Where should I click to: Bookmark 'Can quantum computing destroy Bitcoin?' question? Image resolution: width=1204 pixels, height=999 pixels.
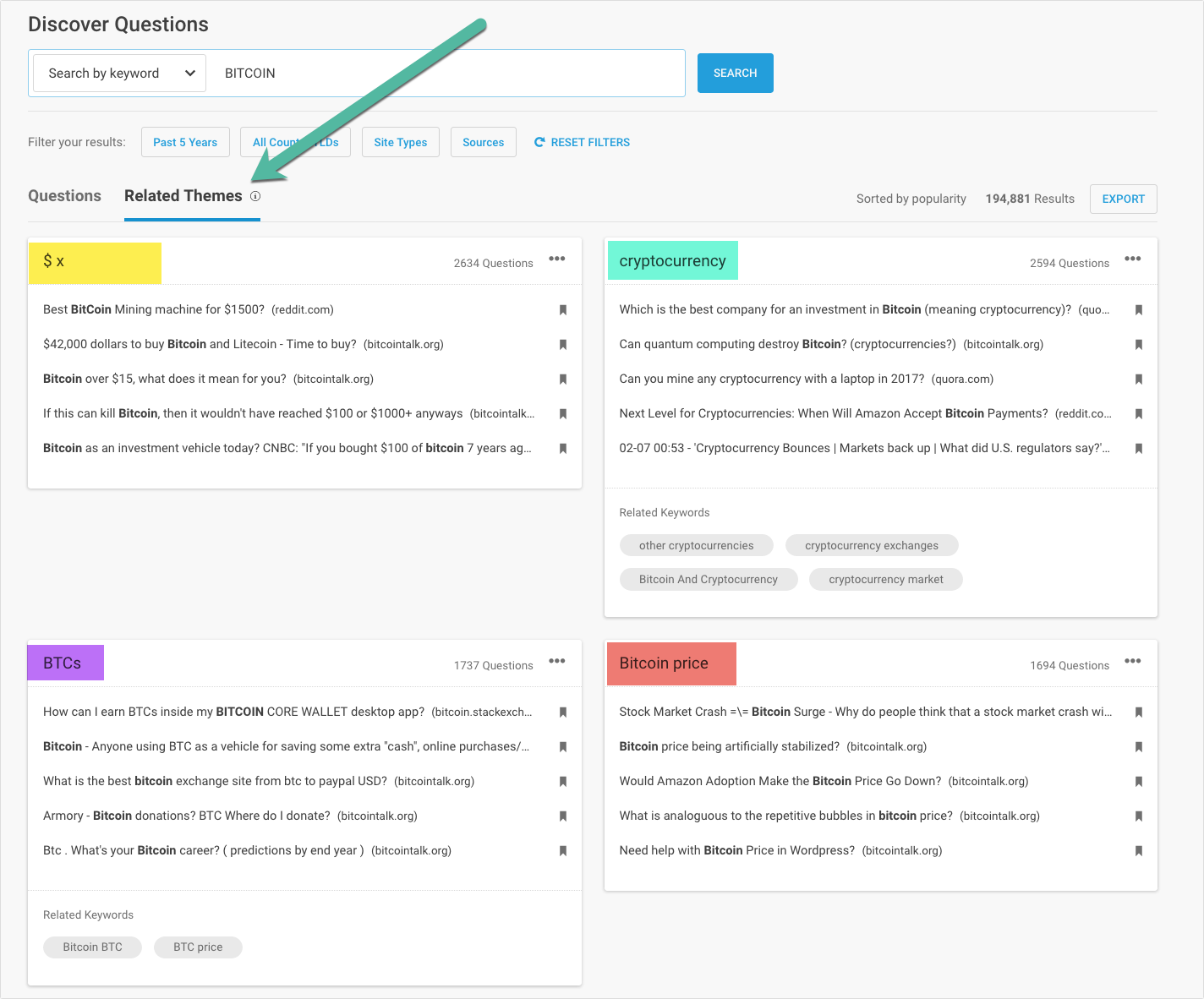tap(1139, 345)
